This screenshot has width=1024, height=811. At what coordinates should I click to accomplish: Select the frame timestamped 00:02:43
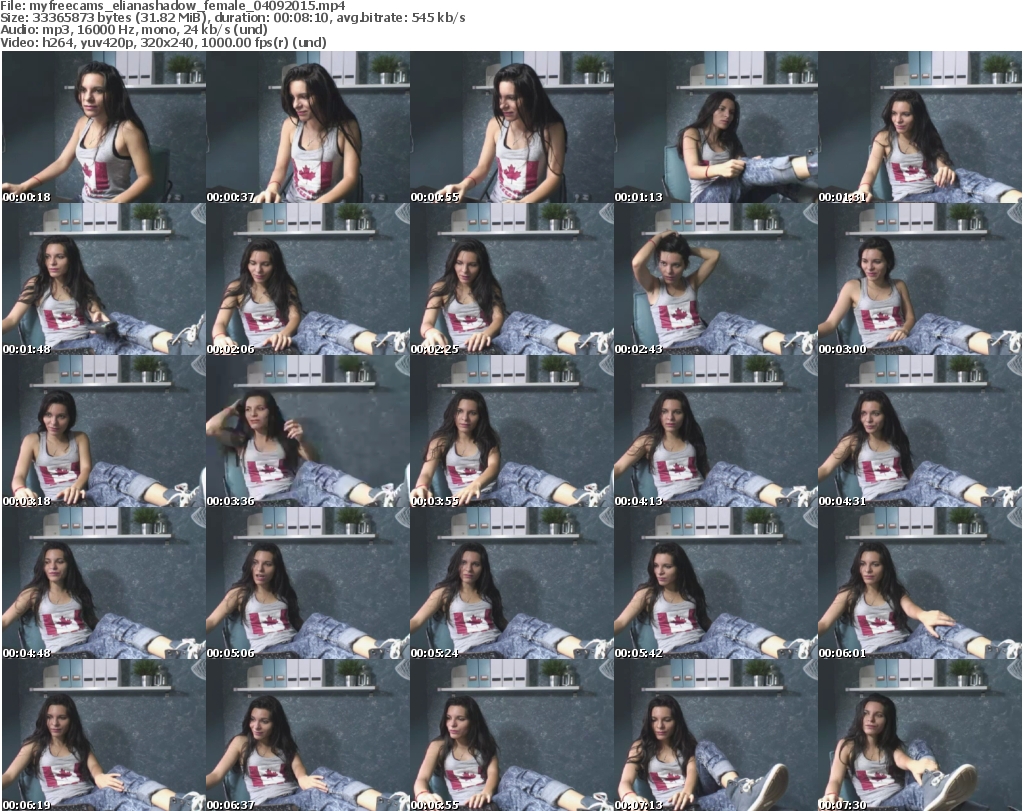click(716, 279)
